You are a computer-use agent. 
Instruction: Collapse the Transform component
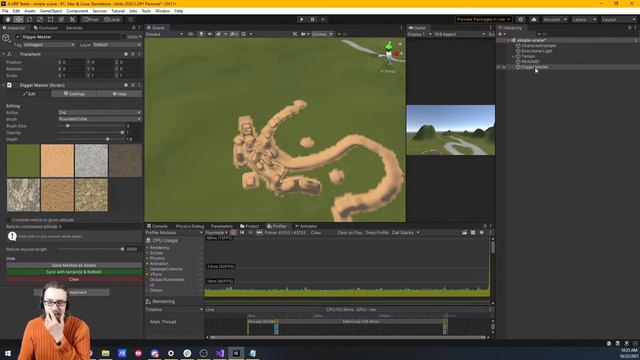(x=4, y=54)
